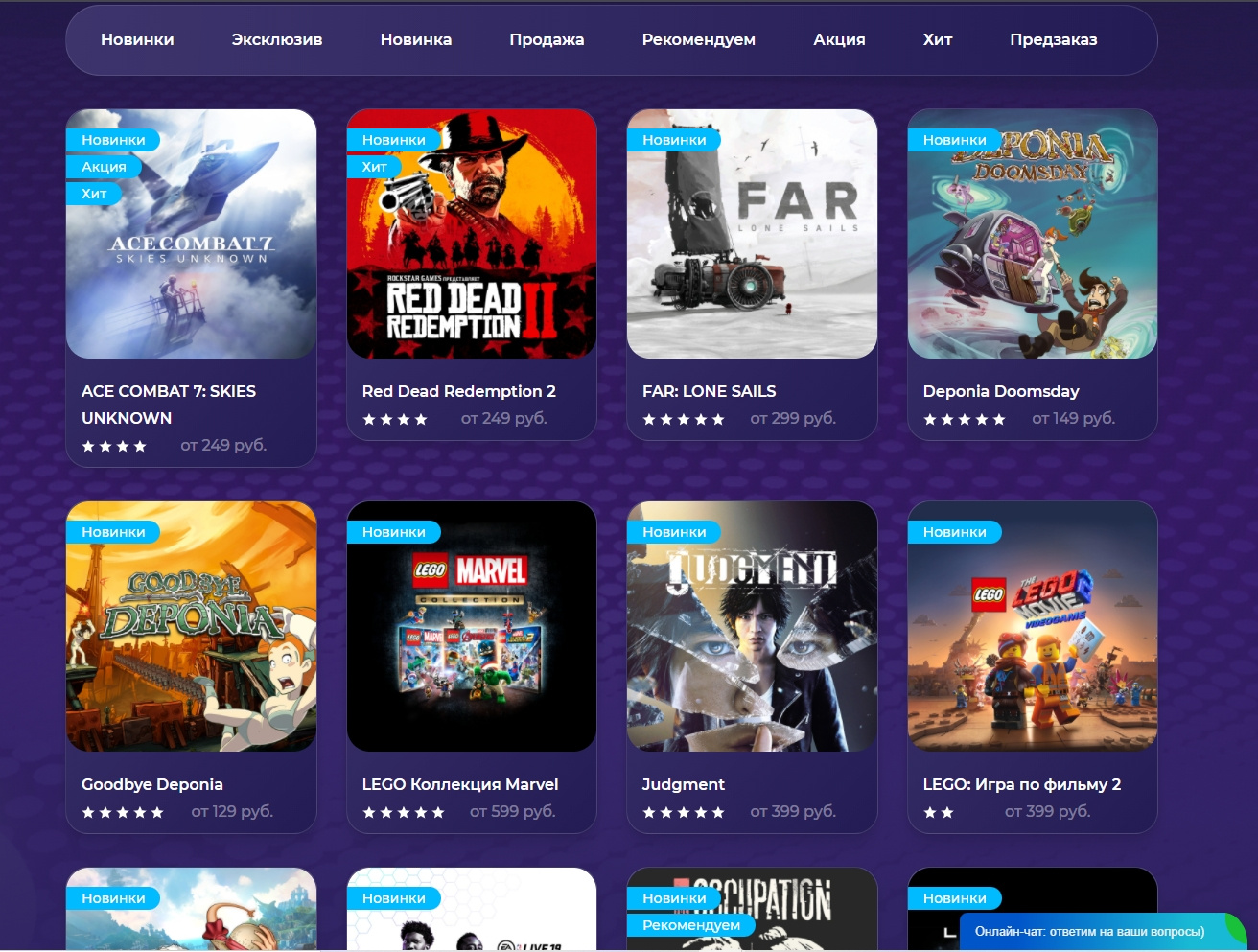Open Red Dead Redemption II cover art
Image resolution: width=1258 pixels, height=952 pixels.
click(x=472, y=234)
